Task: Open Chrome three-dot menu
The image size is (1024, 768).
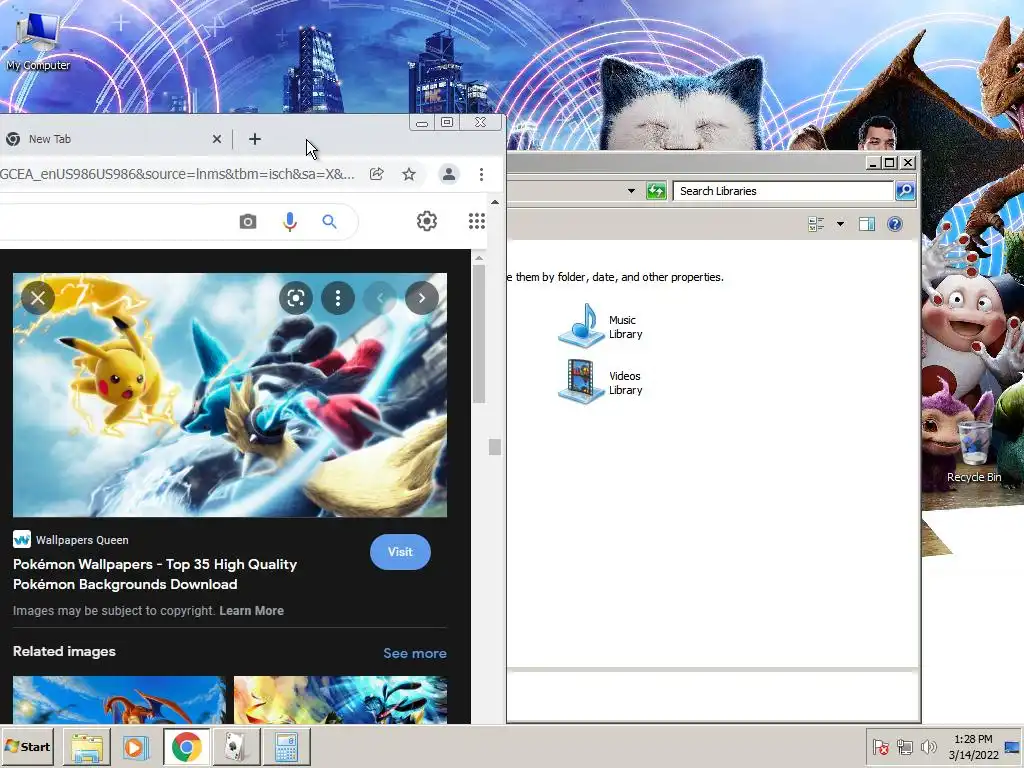Action: click(x=481, y=174)
